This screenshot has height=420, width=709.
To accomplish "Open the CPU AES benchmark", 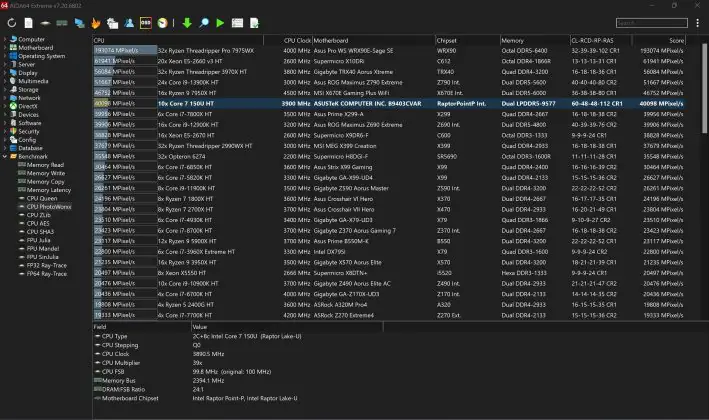I will tap(38, 223).
